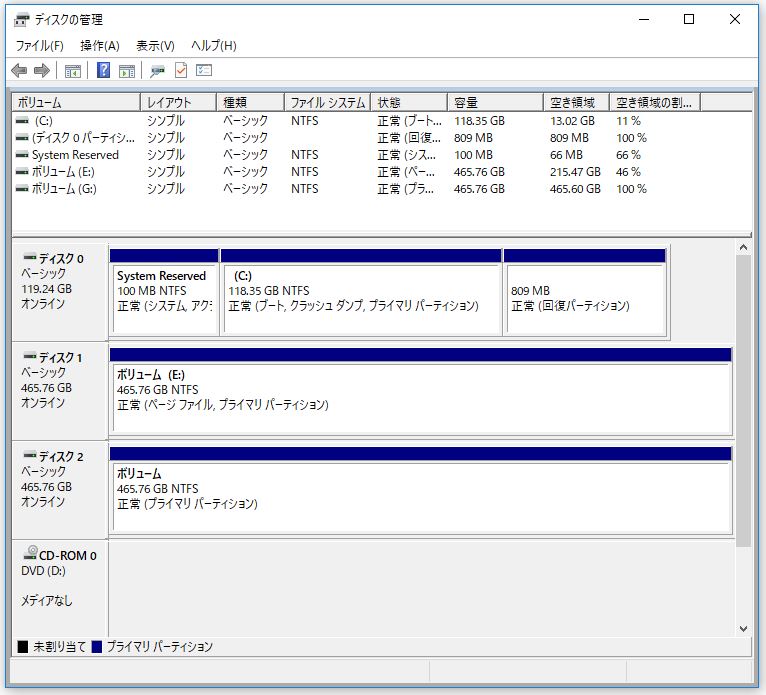Click the scroll up arrow in disk pane

coord(743,248)
